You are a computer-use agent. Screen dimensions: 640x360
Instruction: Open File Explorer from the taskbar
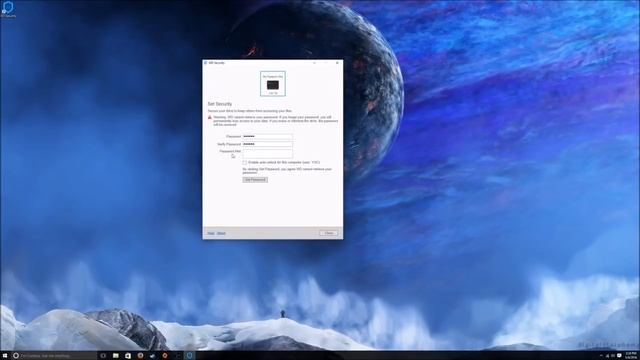click(116, 356)
